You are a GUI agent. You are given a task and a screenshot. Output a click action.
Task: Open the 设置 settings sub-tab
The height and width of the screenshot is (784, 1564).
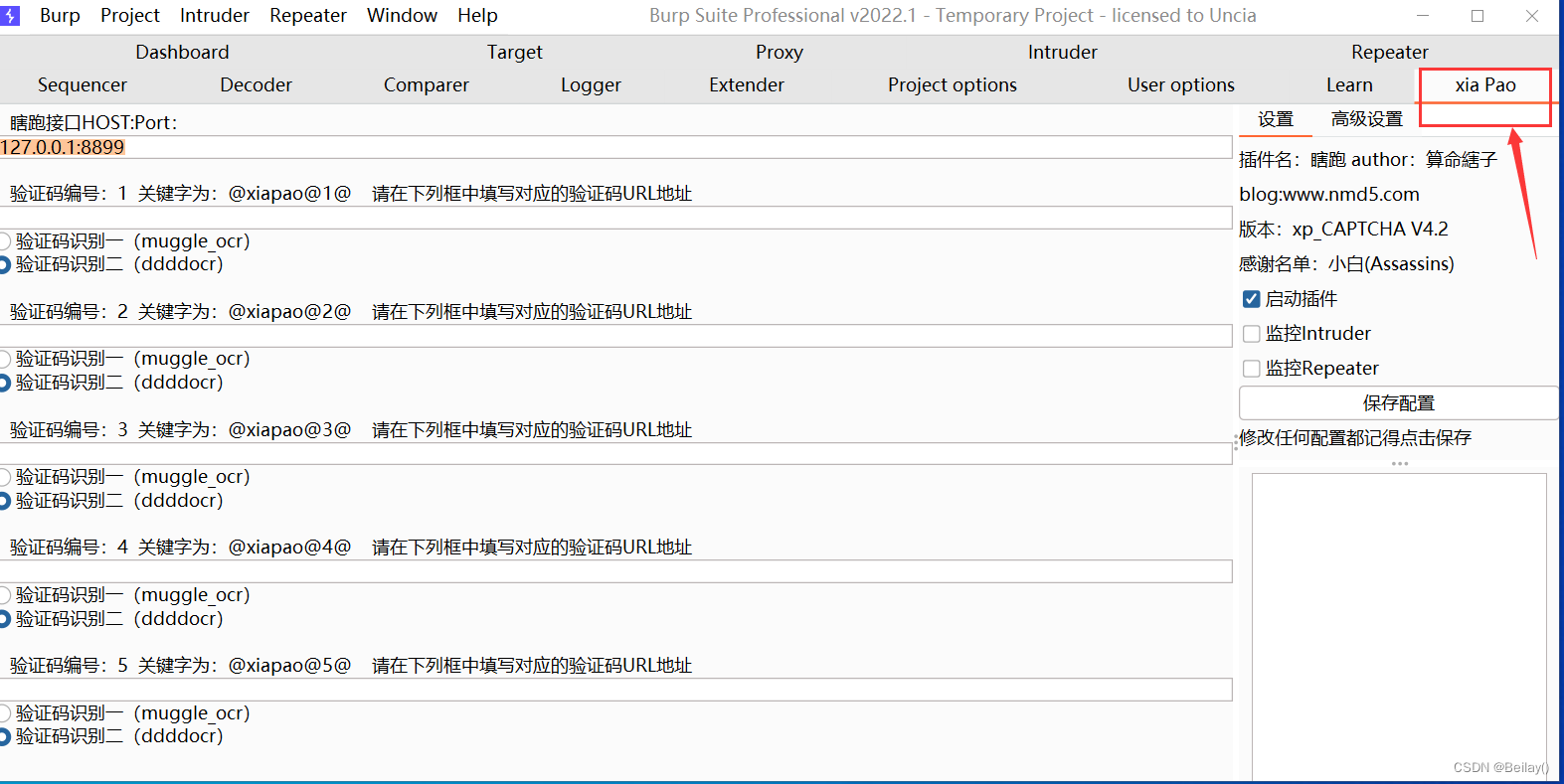1276,119
